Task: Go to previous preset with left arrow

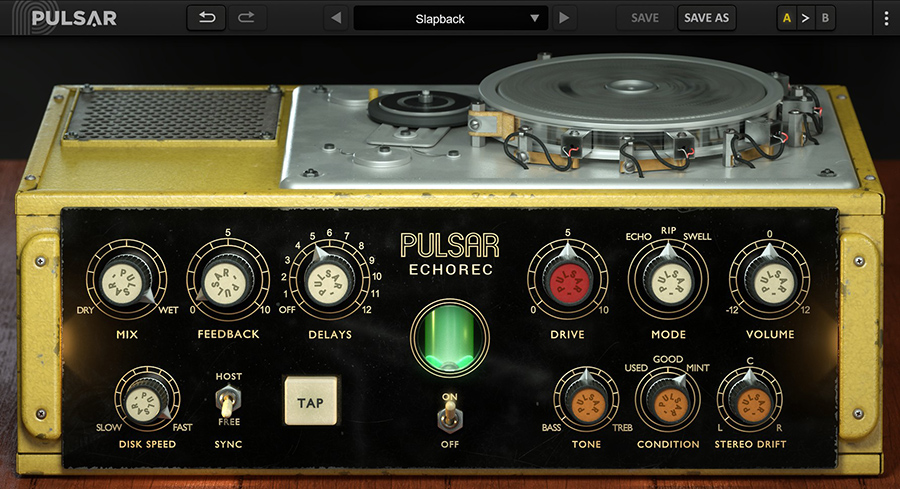Action: click(335, 18)
